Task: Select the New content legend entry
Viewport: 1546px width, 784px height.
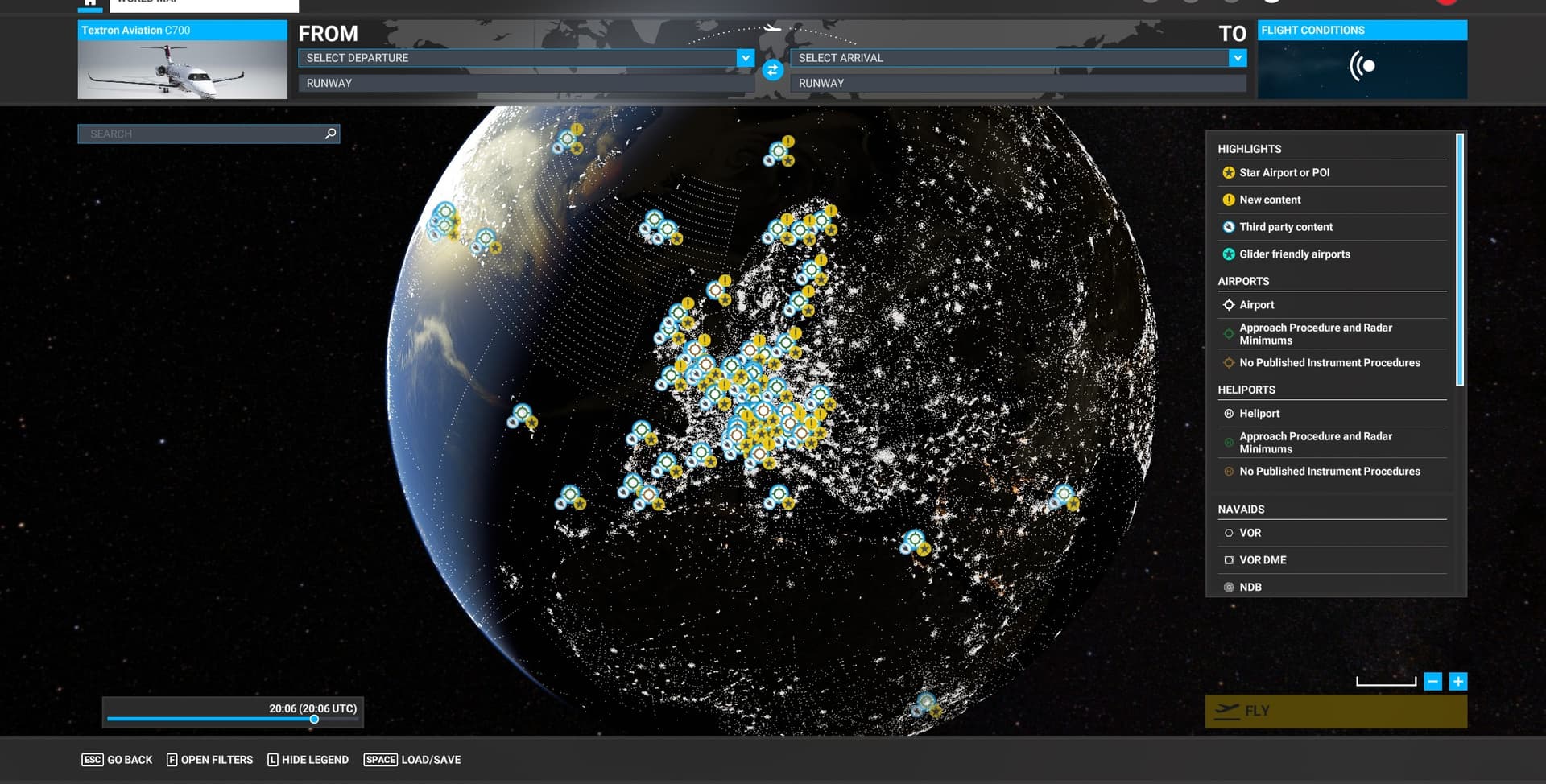Action: (1269, 200)
